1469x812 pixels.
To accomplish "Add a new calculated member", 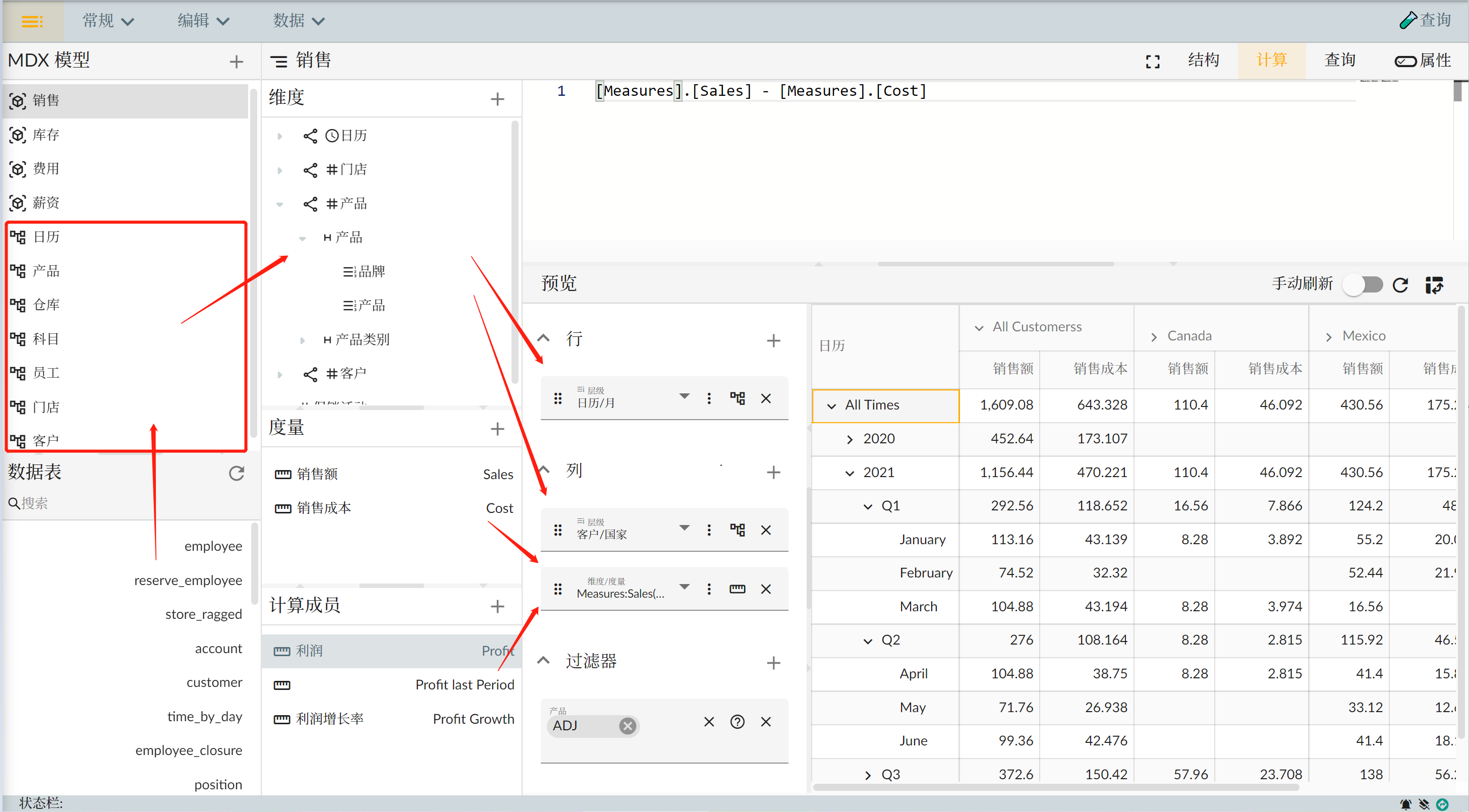I will coord(497,606).
